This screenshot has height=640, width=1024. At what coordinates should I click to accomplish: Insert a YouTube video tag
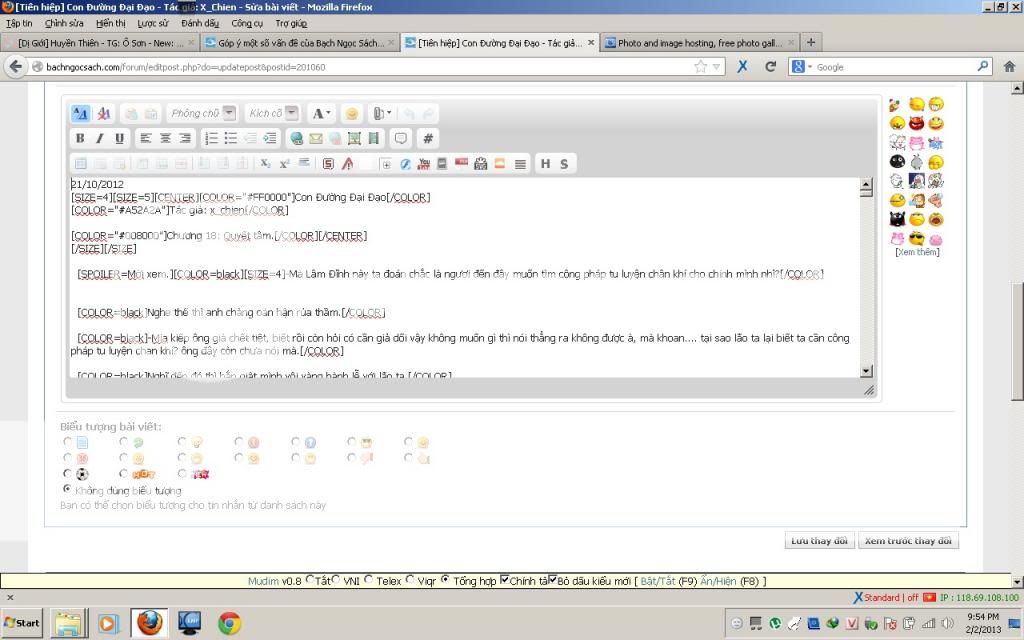click(424, 163)
